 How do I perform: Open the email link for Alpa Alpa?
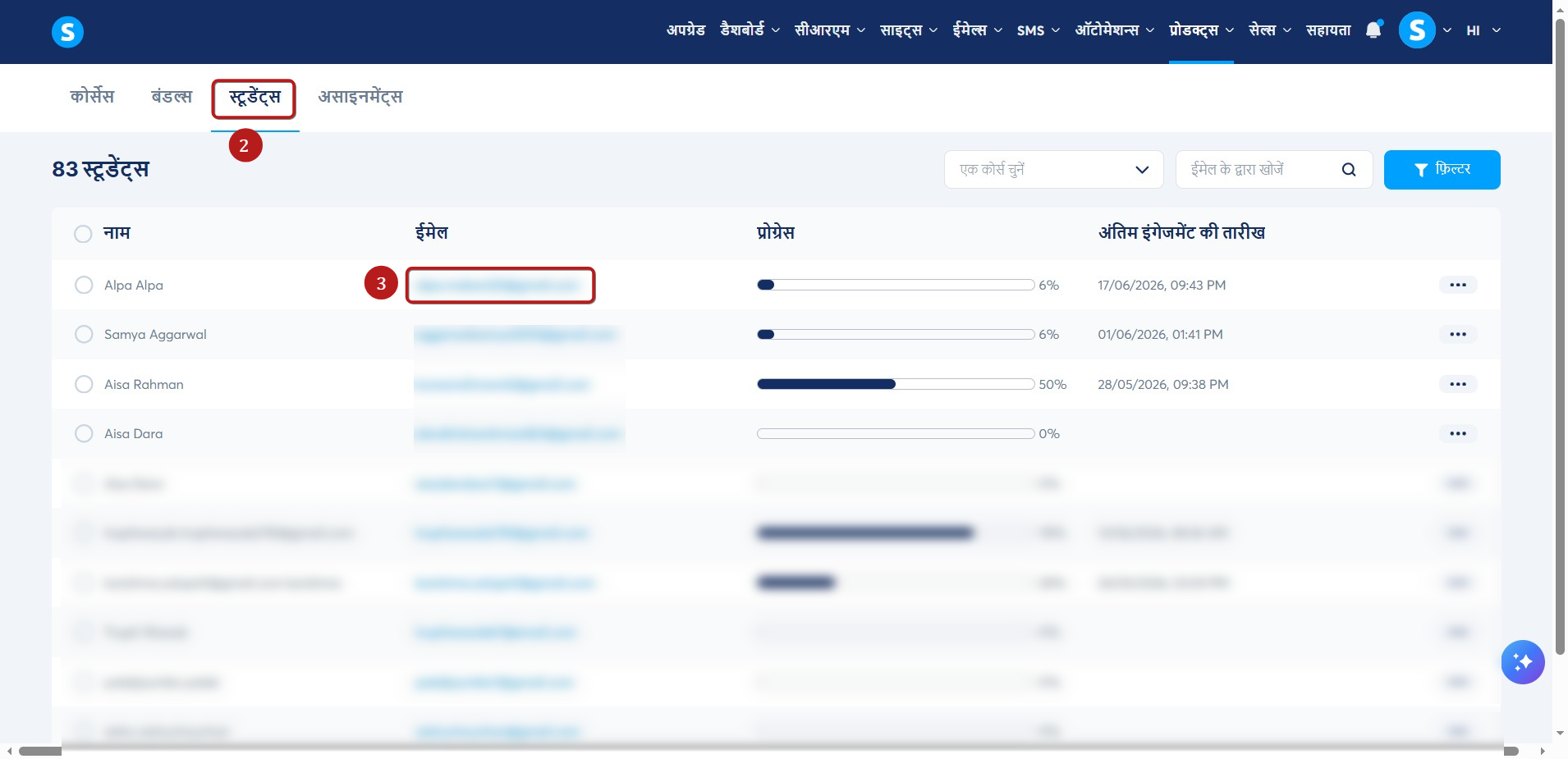498,285
